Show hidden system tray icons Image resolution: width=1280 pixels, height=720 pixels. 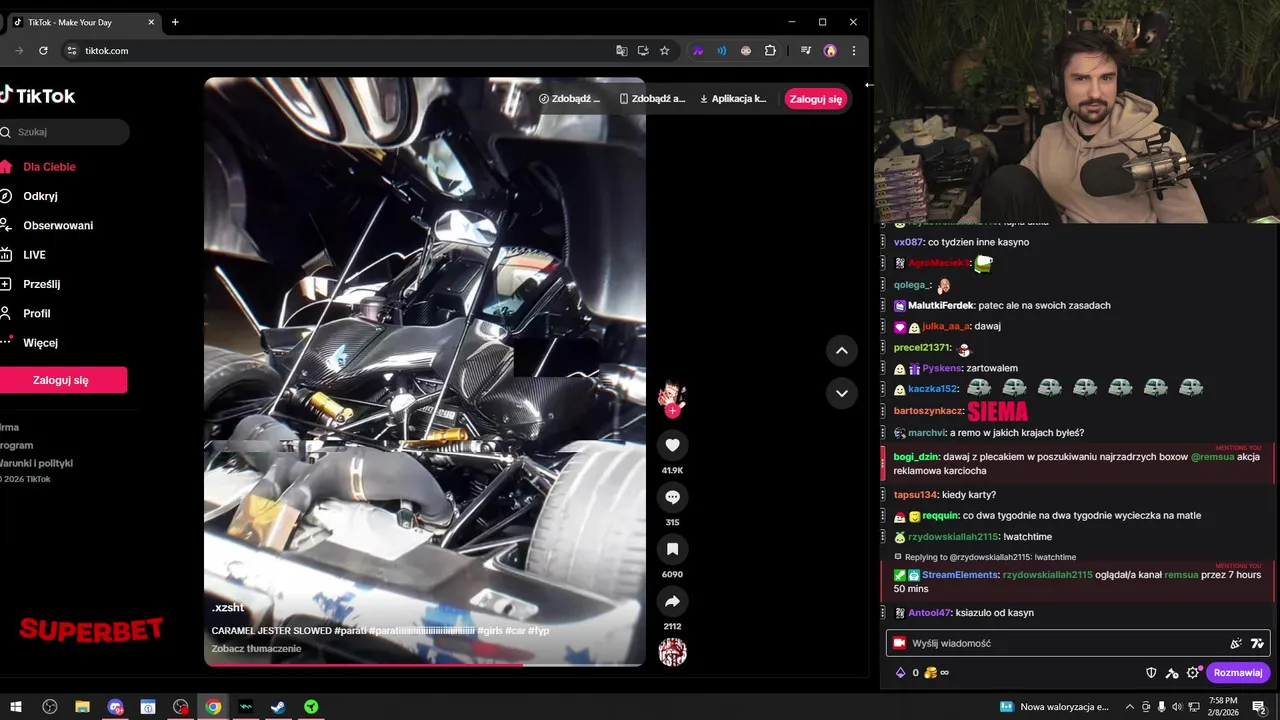(x=1128, y=707)
